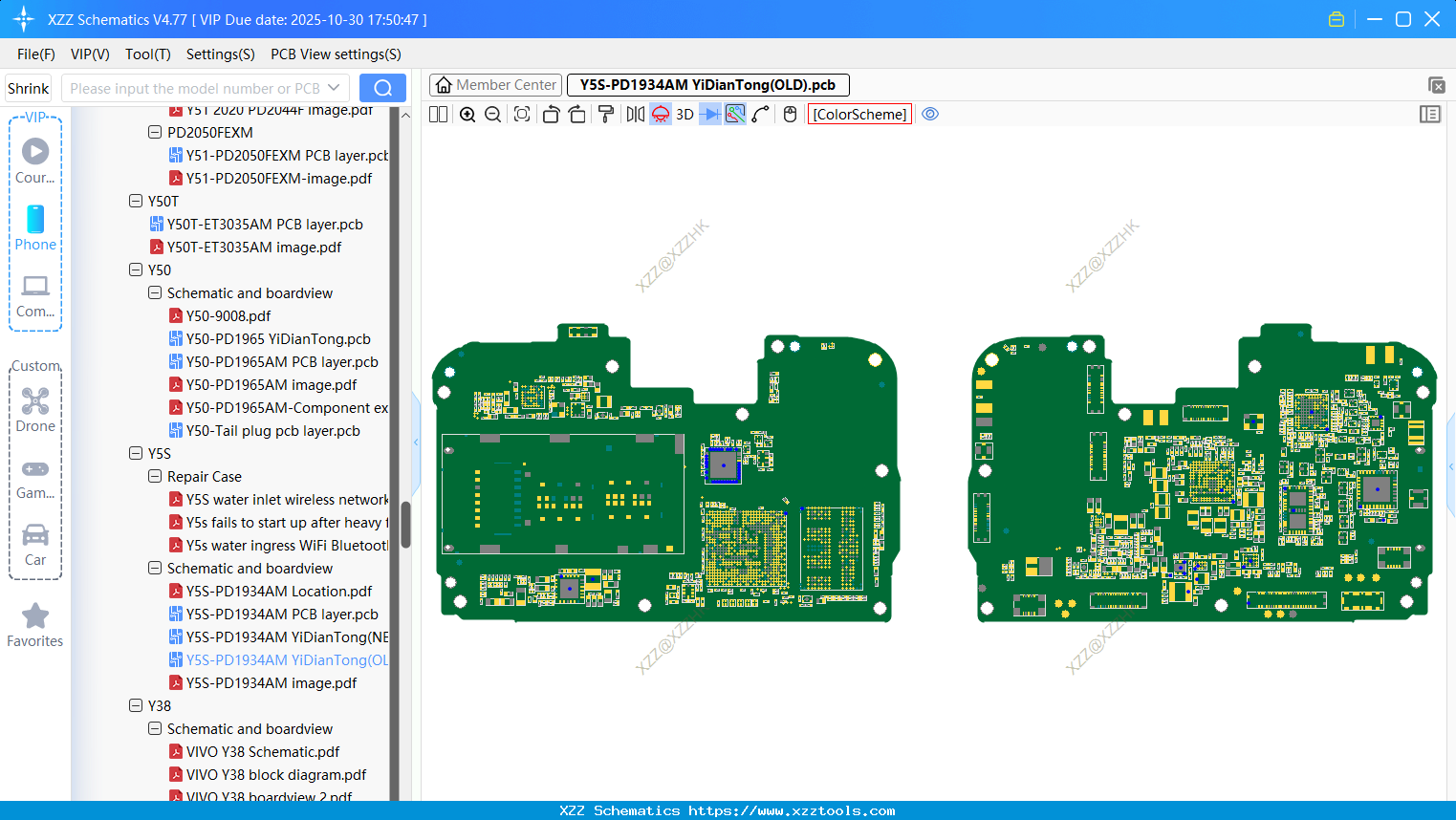Toggle the diode mode button
Screen dimensions: 1456x820
coord(710,115)
